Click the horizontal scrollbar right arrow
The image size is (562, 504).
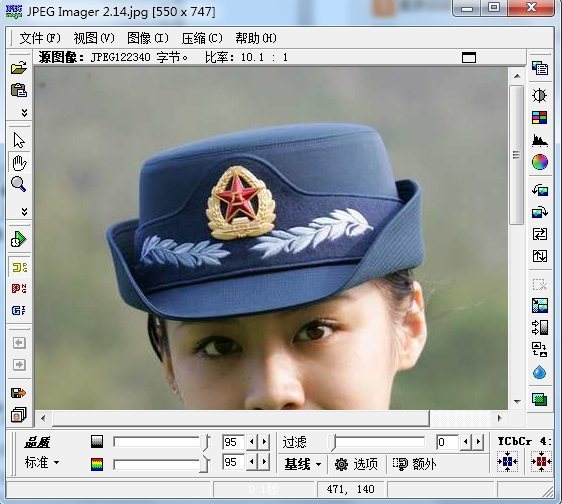[x=499, y=418]
